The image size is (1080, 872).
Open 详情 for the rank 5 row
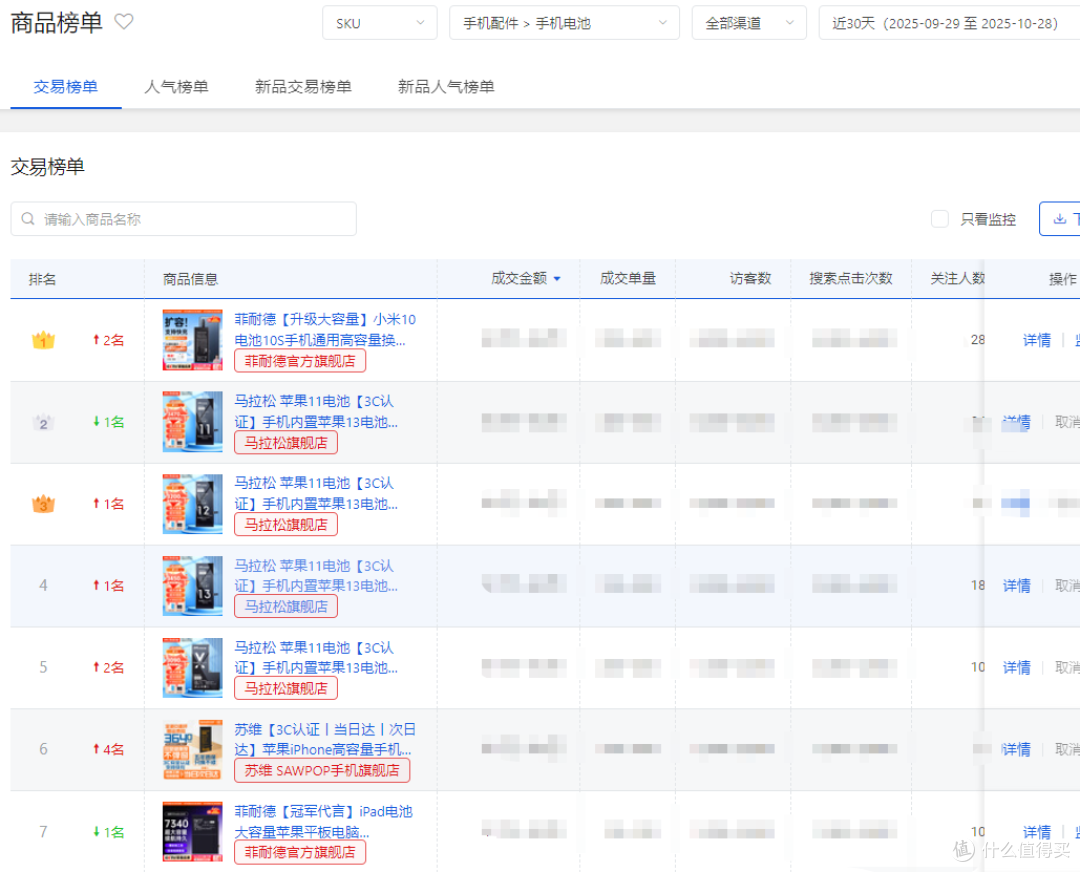click(1017, 667)
